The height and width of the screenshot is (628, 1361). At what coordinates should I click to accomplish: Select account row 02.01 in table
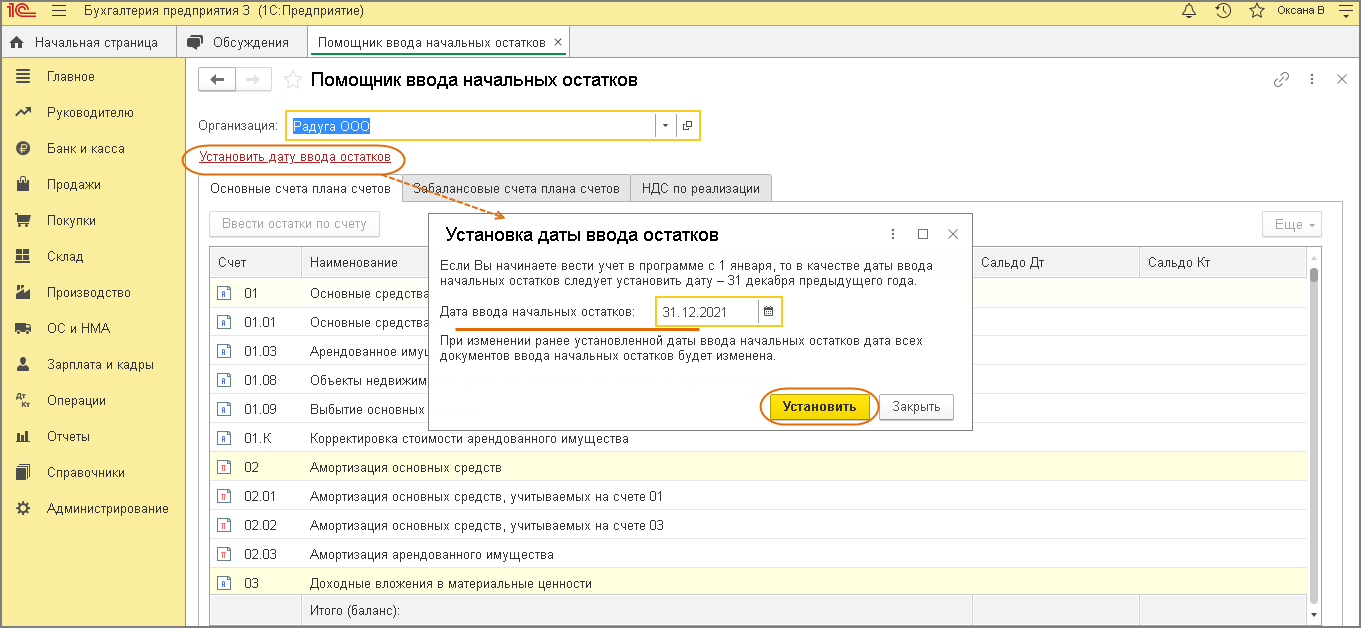[260, 497]
